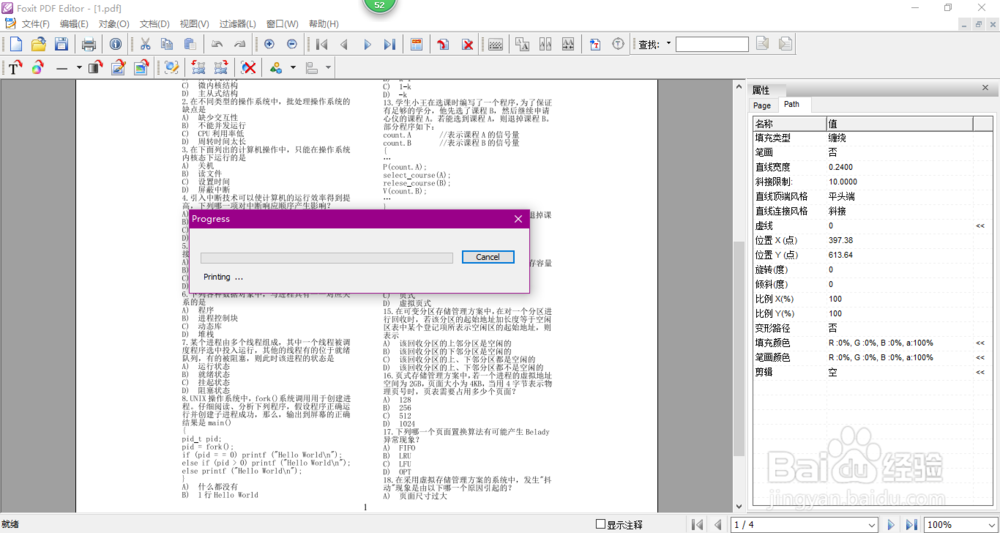Click the 查找 search input field

tap(712, 44)
